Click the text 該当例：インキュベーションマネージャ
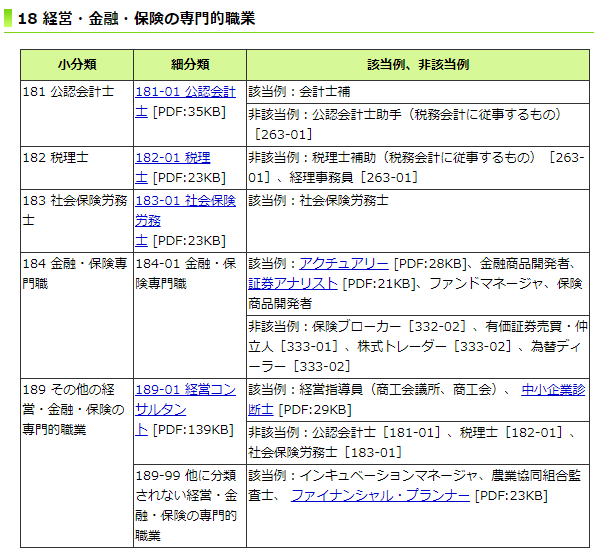602x558 pixels. 363,476
